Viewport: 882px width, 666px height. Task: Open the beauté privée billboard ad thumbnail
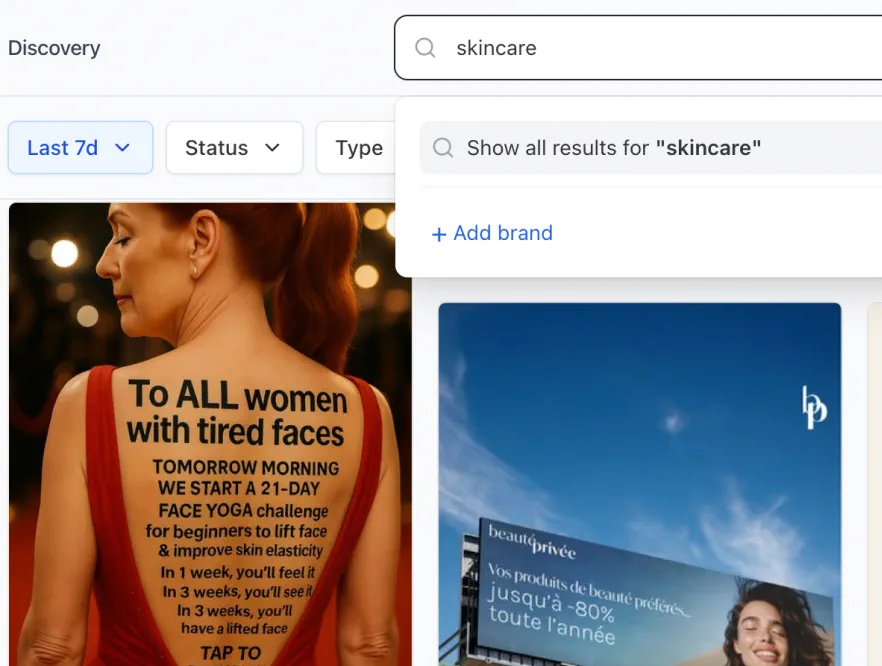click(x=640, y=484)
